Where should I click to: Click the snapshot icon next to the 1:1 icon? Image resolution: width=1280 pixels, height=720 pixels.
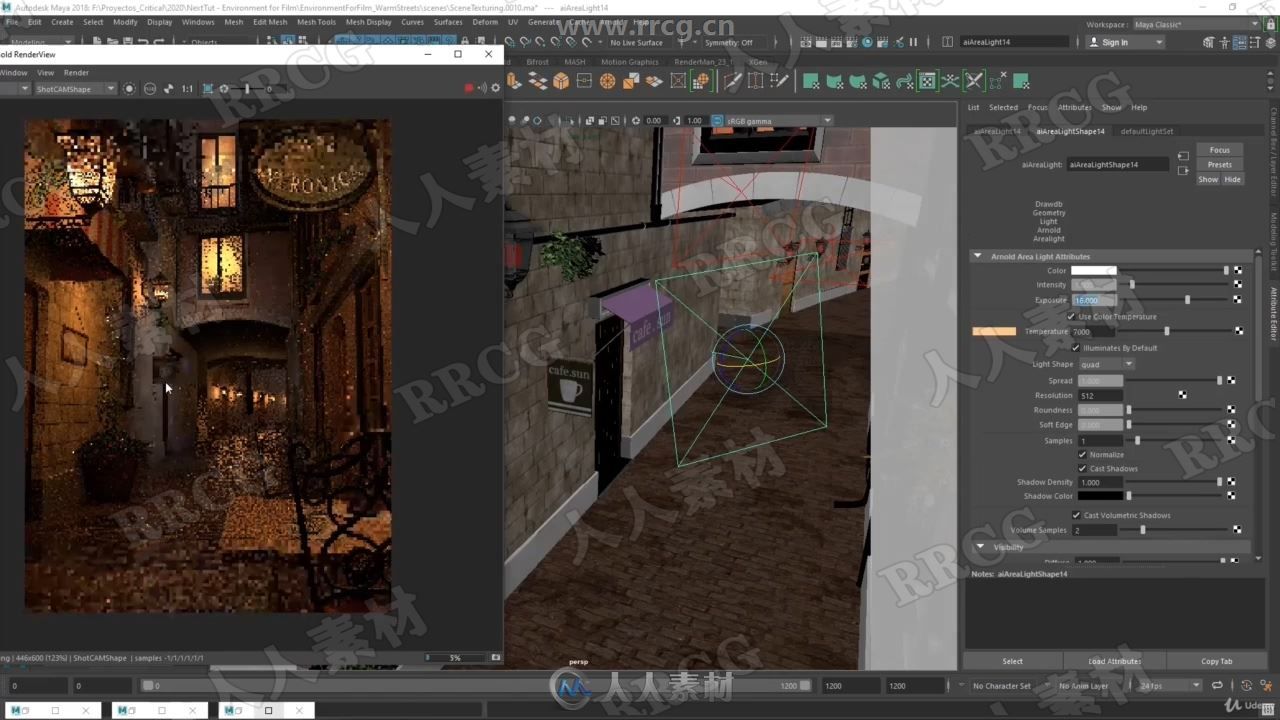pyautogui.click(x=168, y=88)
